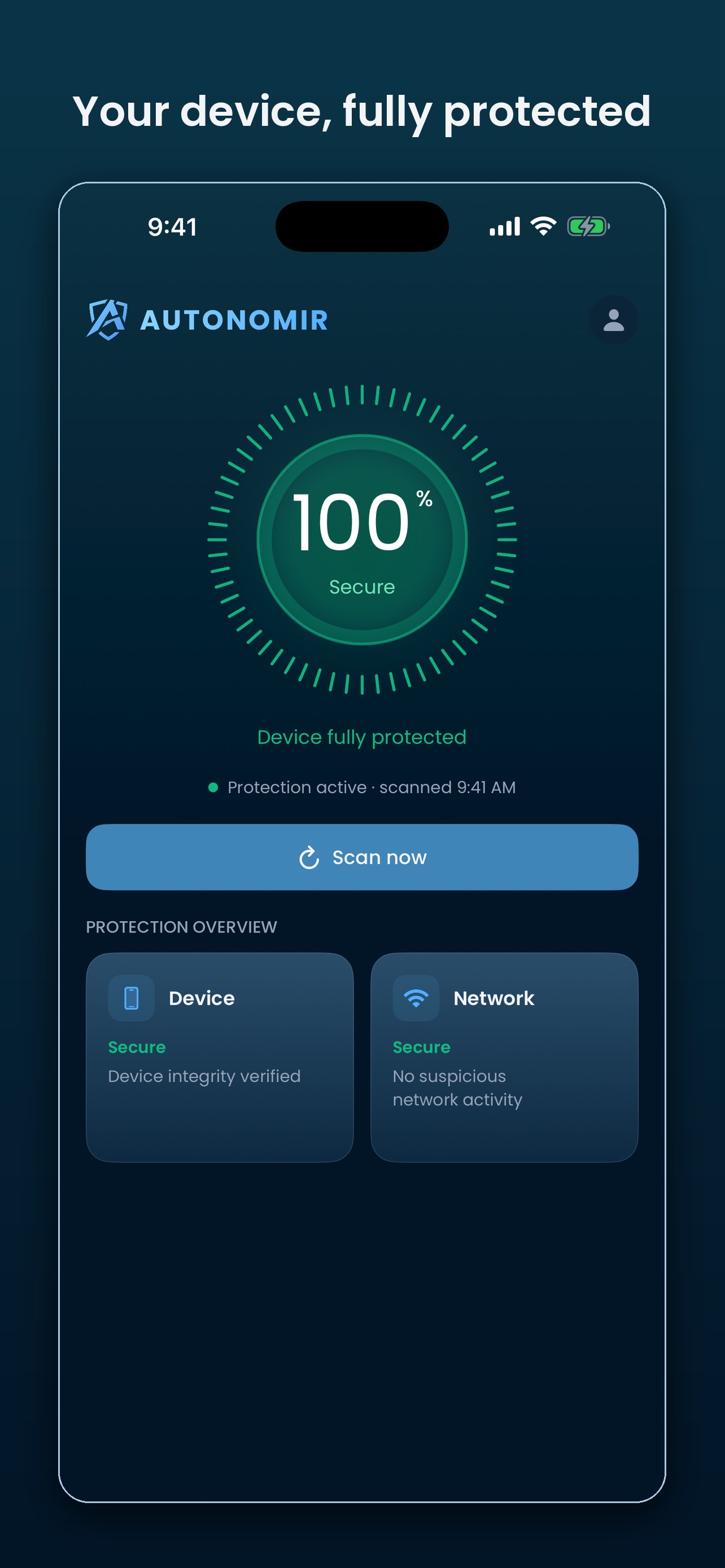
Task: Tap the 100% Secure gauge
Action: [362, 539]
